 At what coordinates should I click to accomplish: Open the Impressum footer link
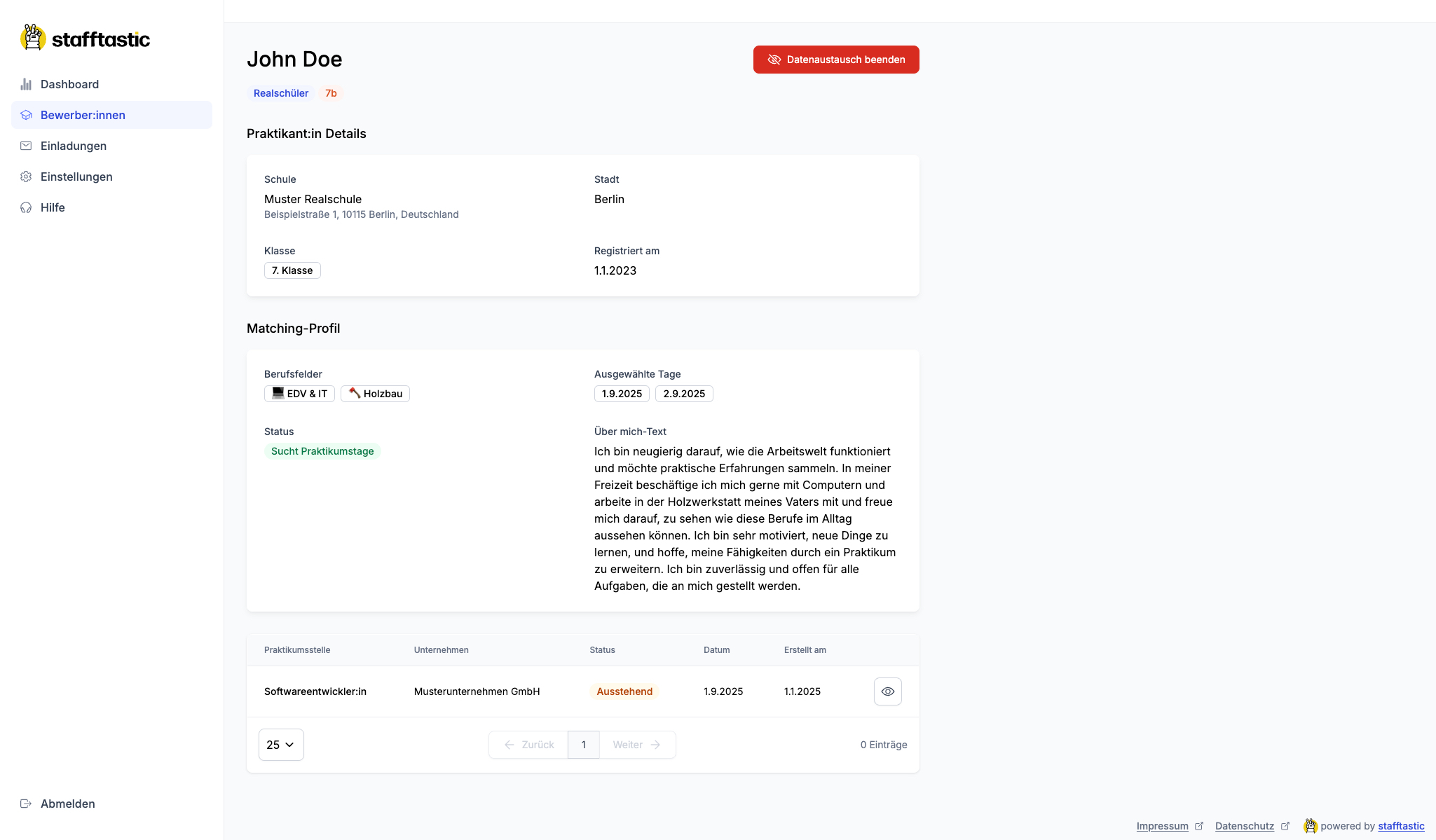[1162, 826]
